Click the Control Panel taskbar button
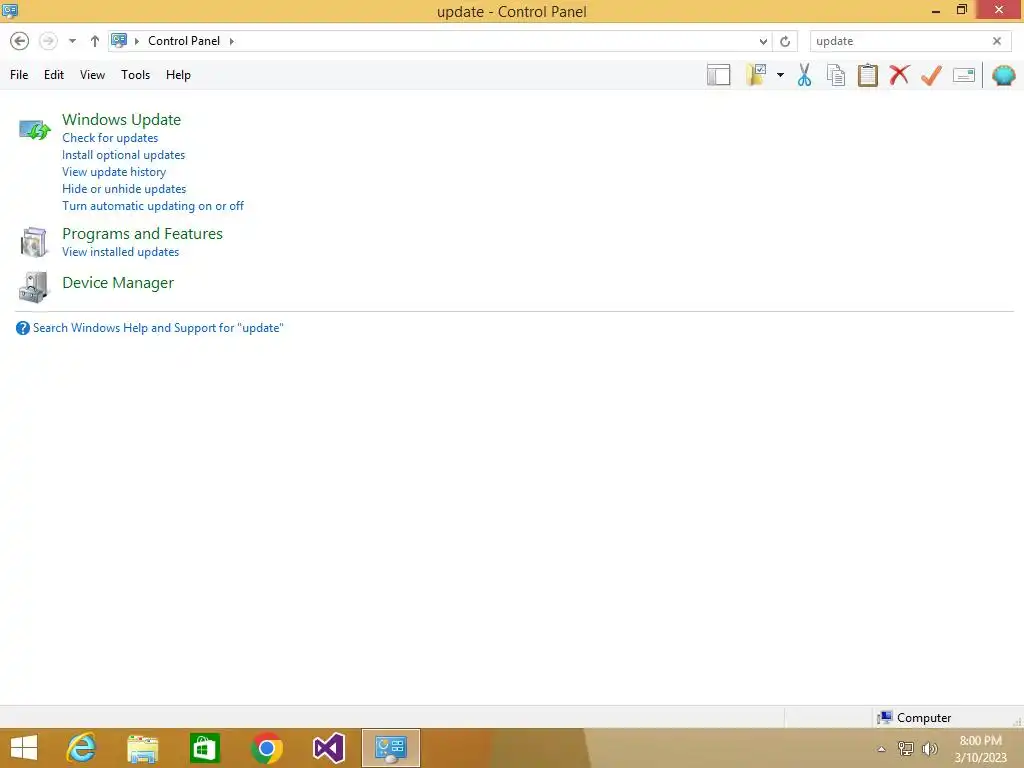Viewport: 1024px width, 768px height. point(391,748)
